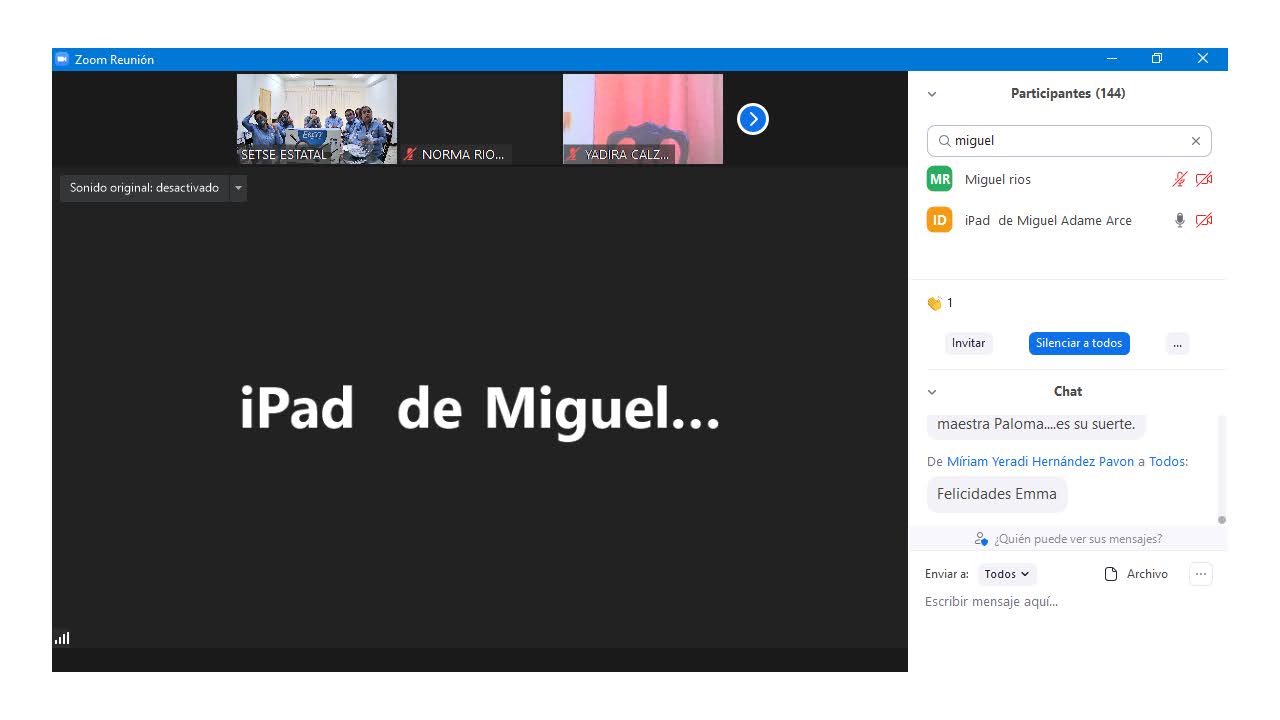The image size is (1280, 720).
Task: Click the clapping hands reaction icon
Action: (x=934, y=303)
